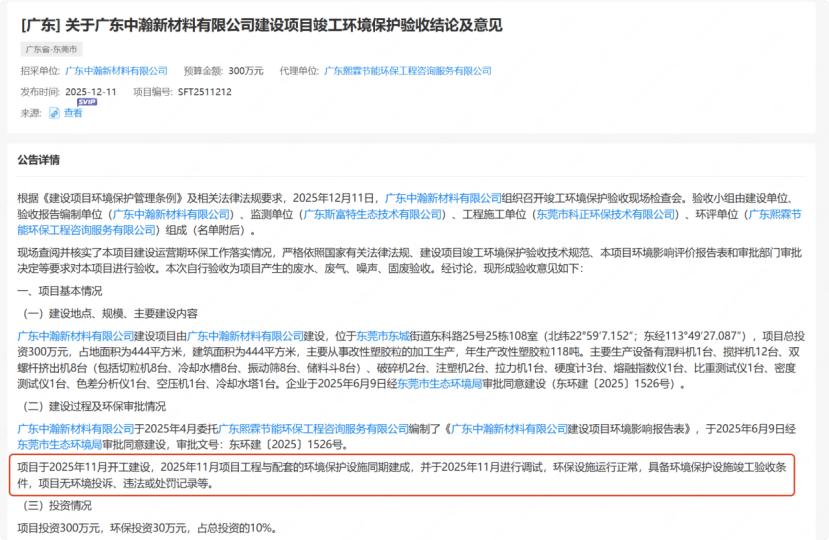This screenshot has height=540, width=829.
Task: Click subheading (二)建设过程及环保审批情况
Action: click(x=94, y=406)
